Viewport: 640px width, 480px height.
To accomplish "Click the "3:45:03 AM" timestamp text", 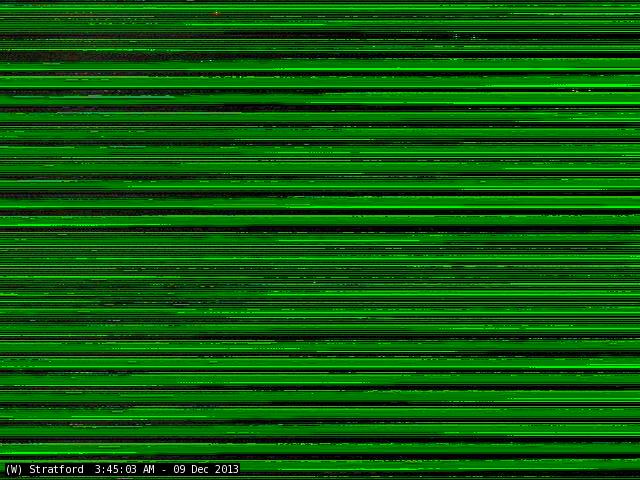I will 124,469.
